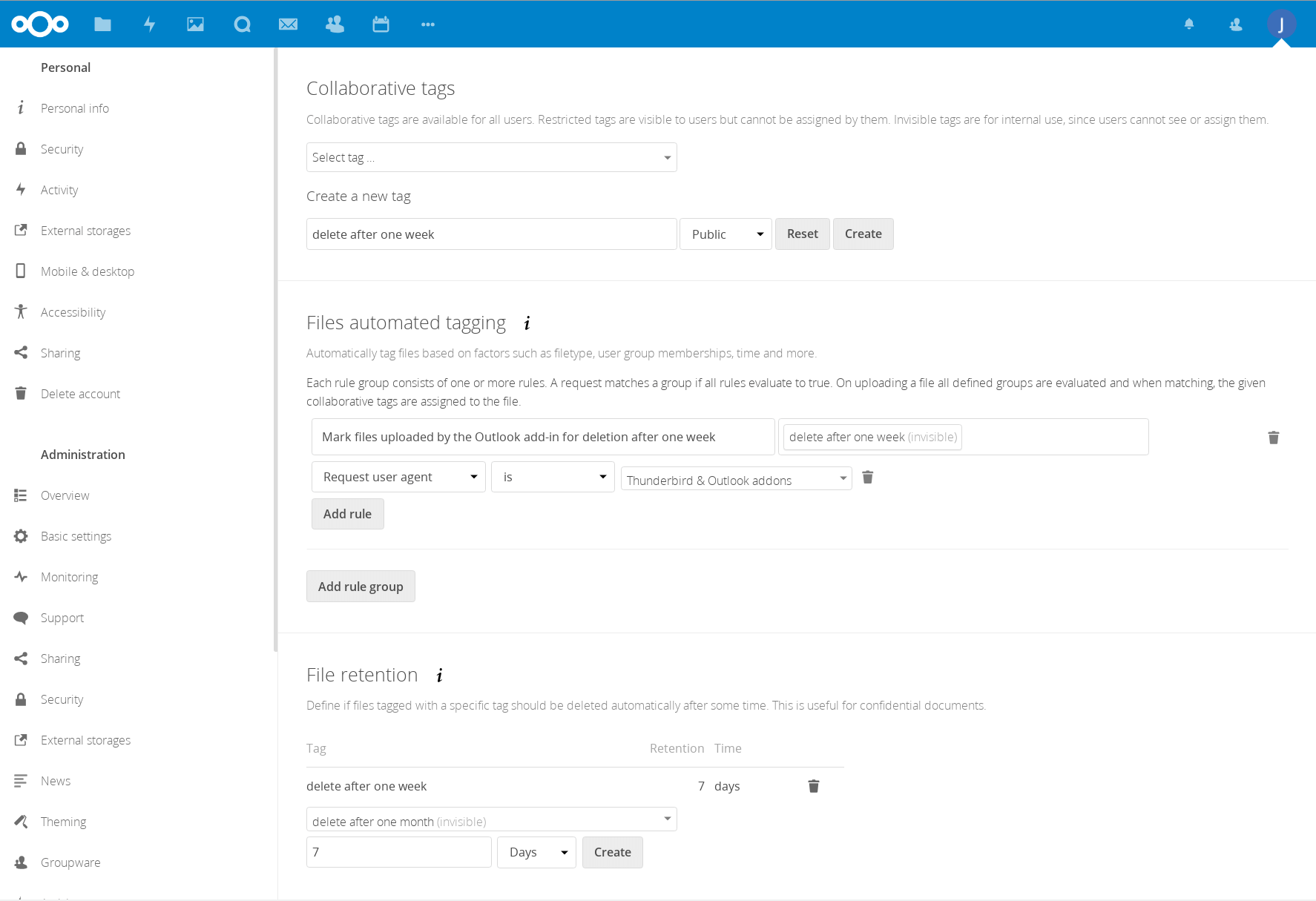Click the sidebar scrollbar
1316x901 pixels.
(x=276, y=350)
